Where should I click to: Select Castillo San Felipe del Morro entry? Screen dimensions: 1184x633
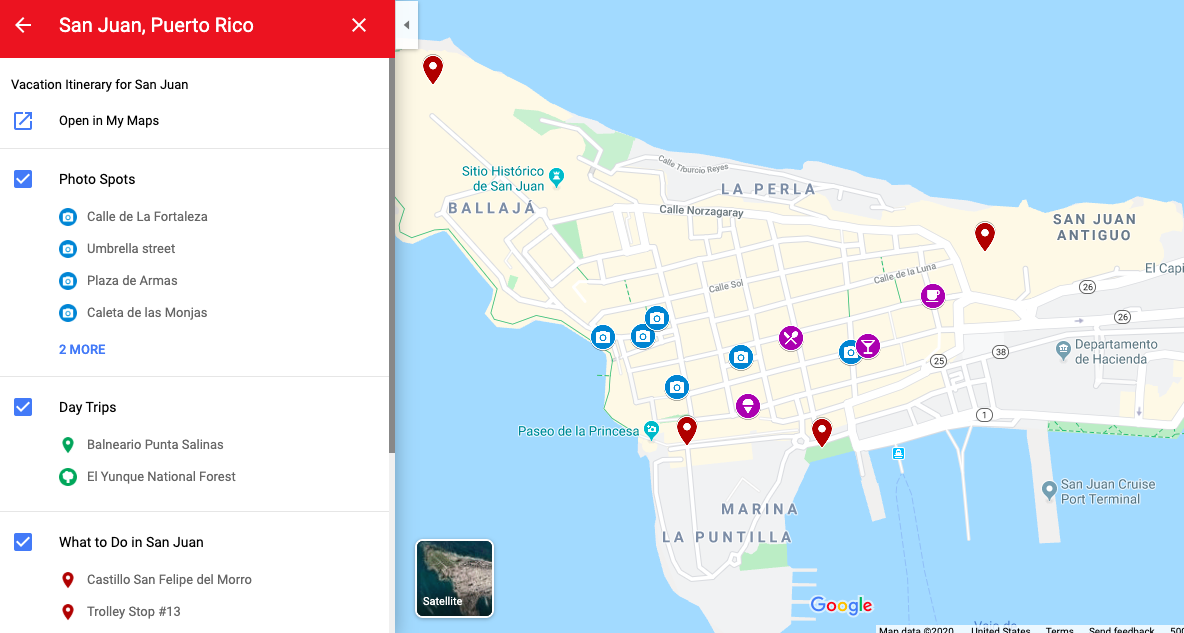[x=169, y=579]
